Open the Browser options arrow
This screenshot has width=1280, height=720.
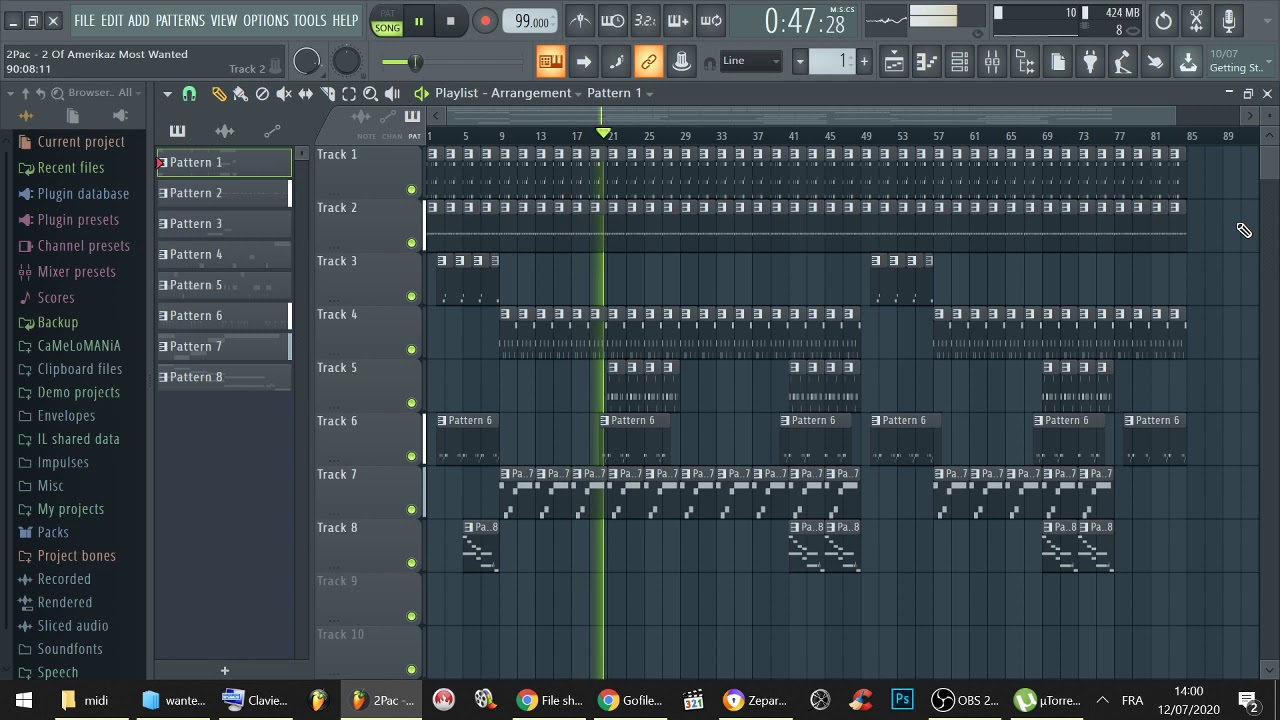pyautogui.click(x=11, y=93)
